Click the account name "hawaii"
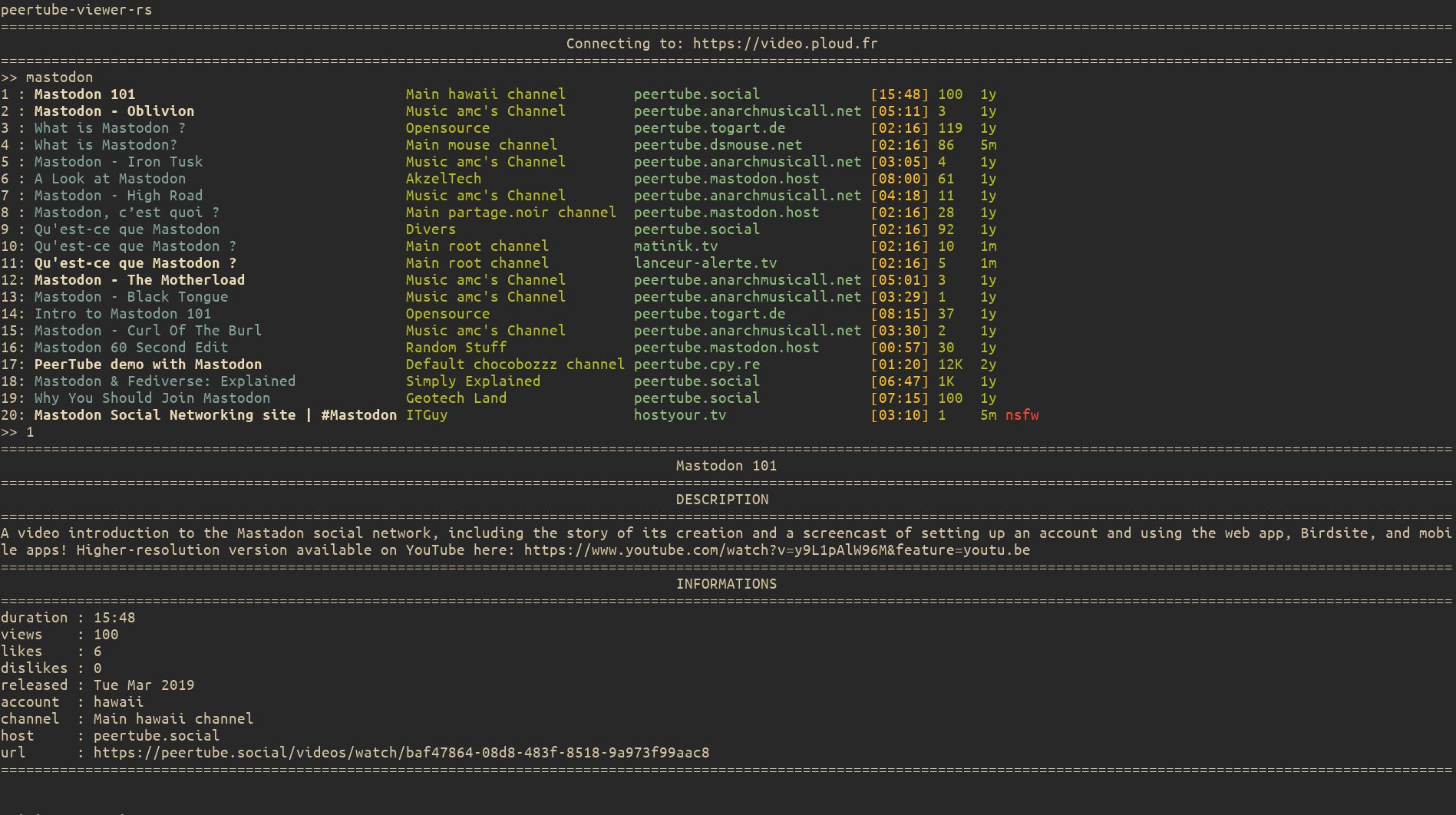The width and height of the screenshot is (1456, 815). click(118, 701)
